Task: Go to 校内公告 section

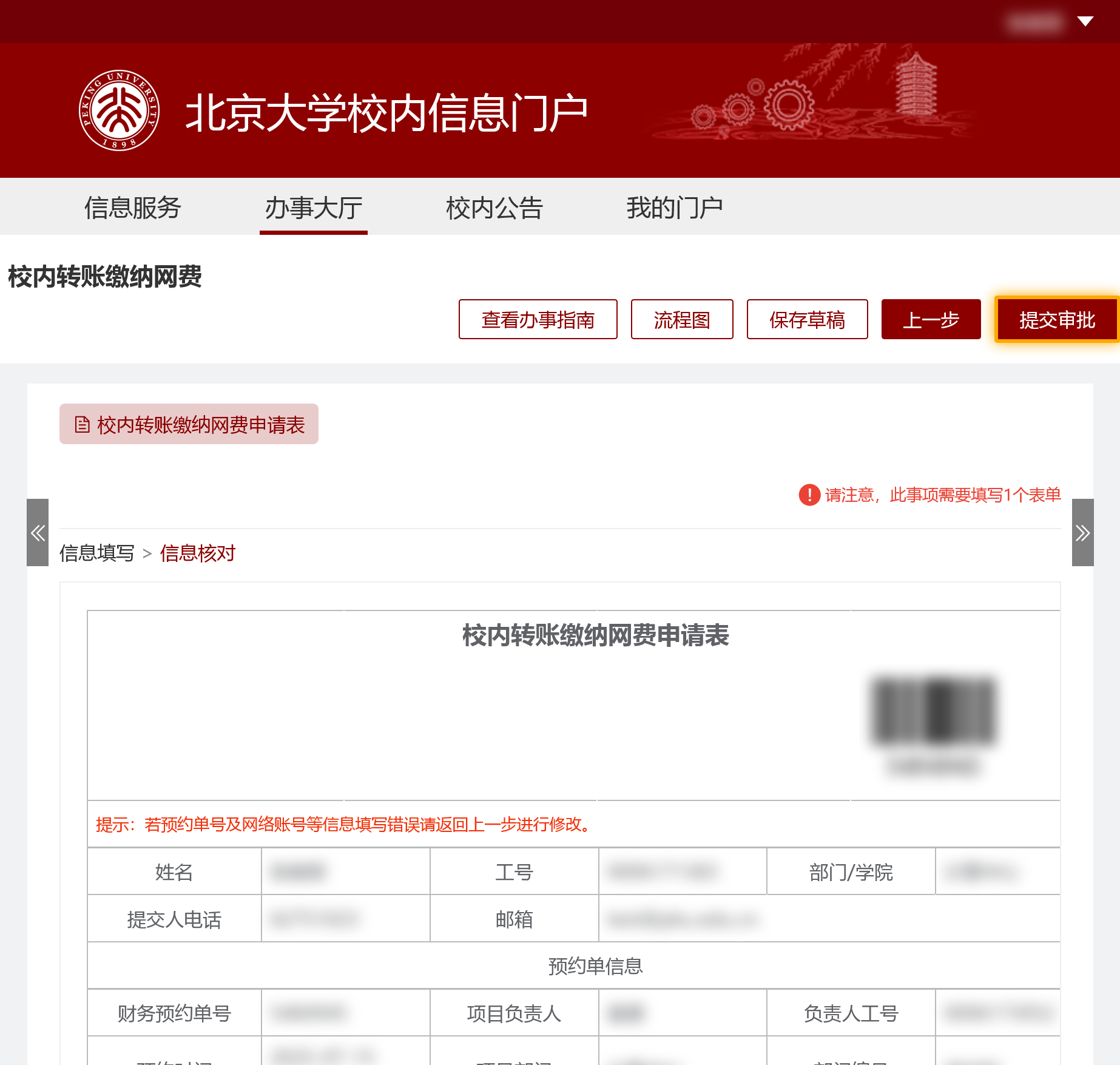Action: [x=494, y=208]
